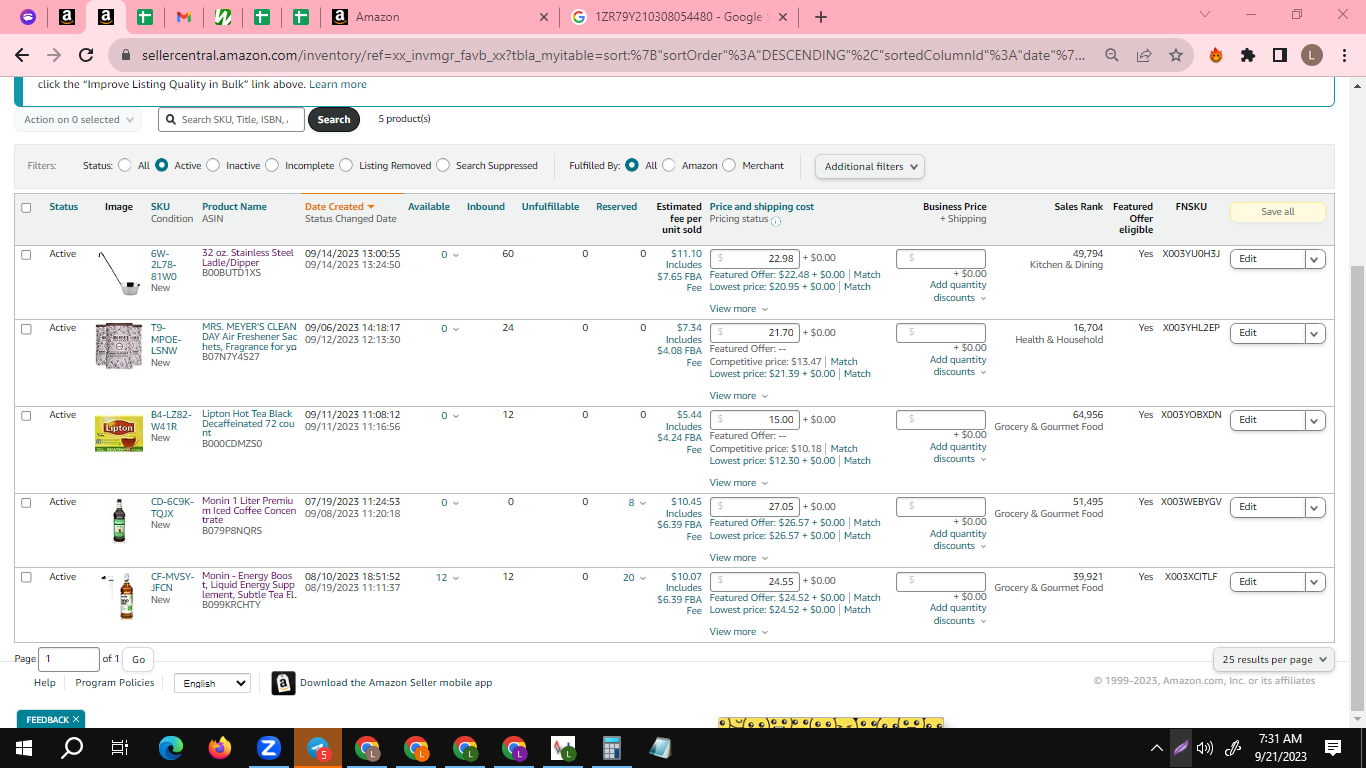This screenshot has width=1366, height=768.
Task: Open Windows Start menu
Action: pos(24,748)
